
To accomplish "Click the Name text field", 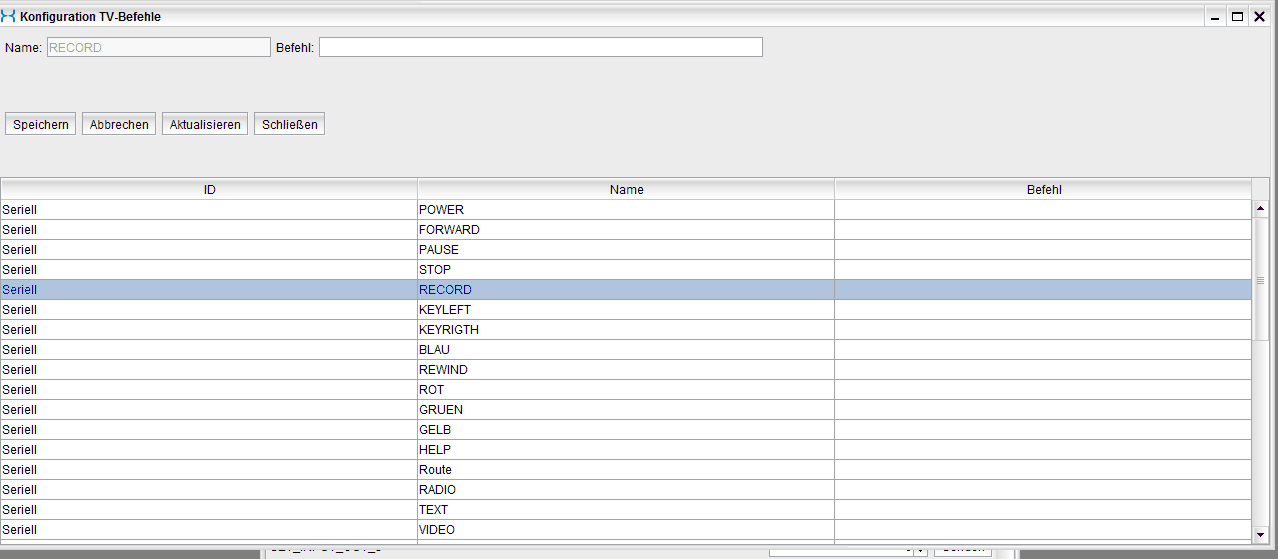I will click(158, 47).
